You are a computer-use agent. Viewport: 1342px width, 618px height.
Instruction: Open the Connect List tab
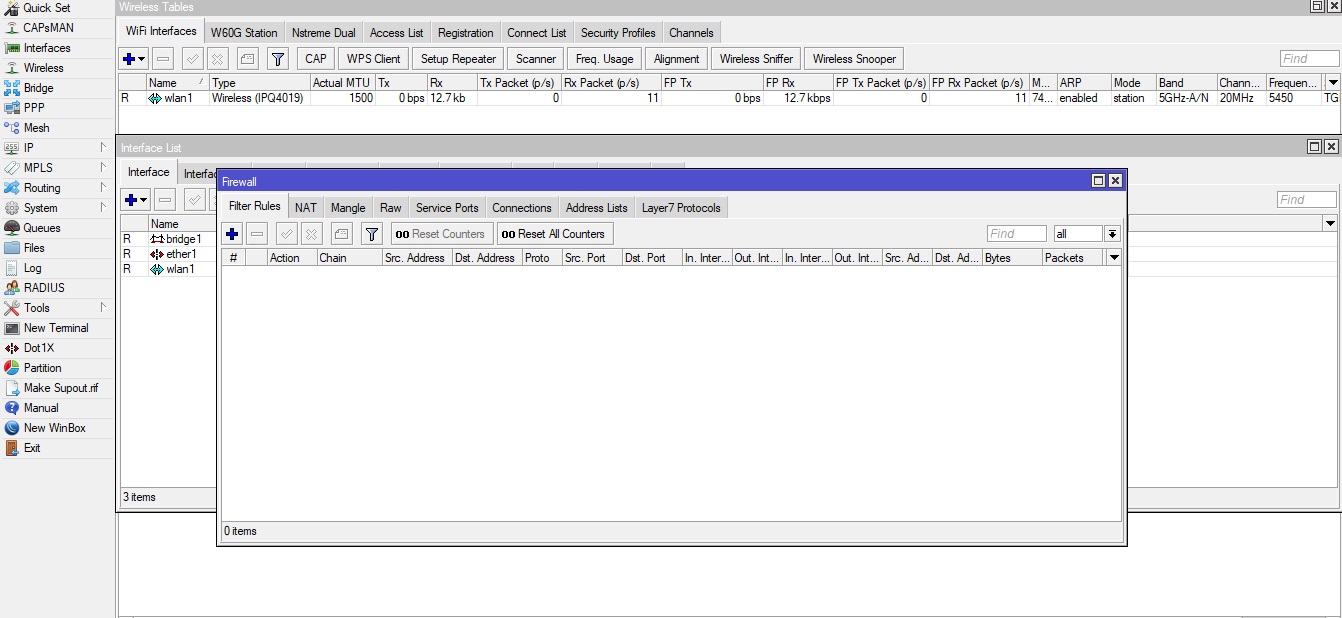point(536,33)
